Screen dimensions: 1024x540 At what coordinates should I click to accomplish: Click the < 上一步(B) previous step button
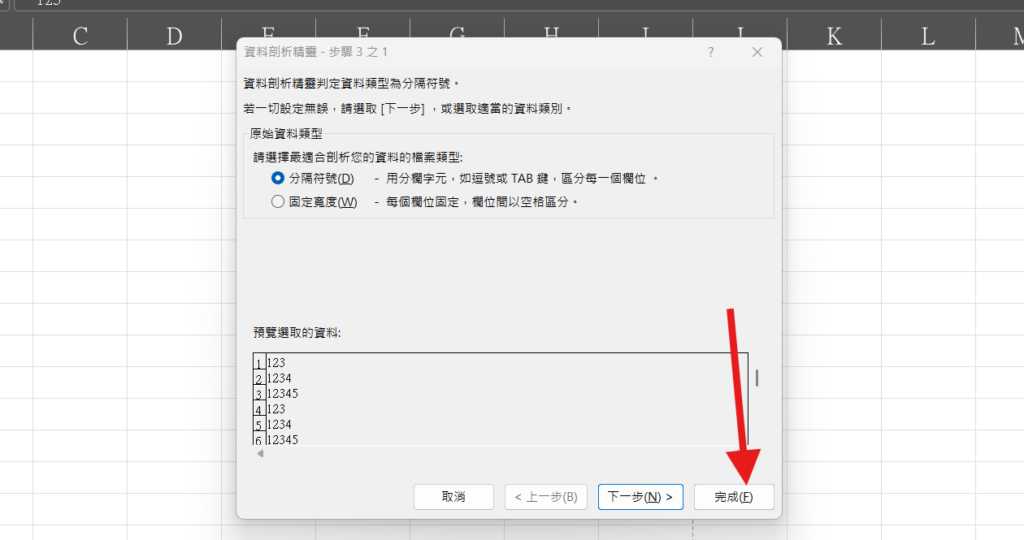pyautogui.click(x=545, y=497)
